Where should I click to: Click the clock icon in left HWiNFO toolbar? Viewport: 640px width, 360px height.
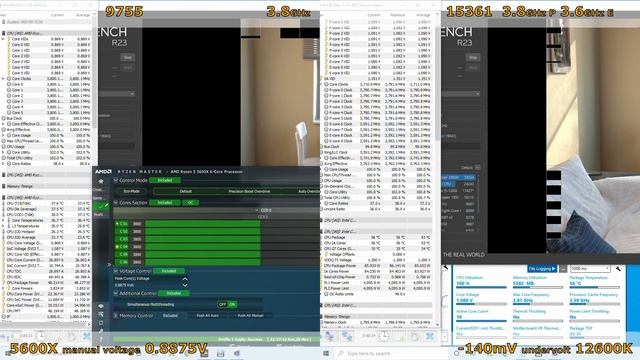pyautogui.click(x=41, y=336)
